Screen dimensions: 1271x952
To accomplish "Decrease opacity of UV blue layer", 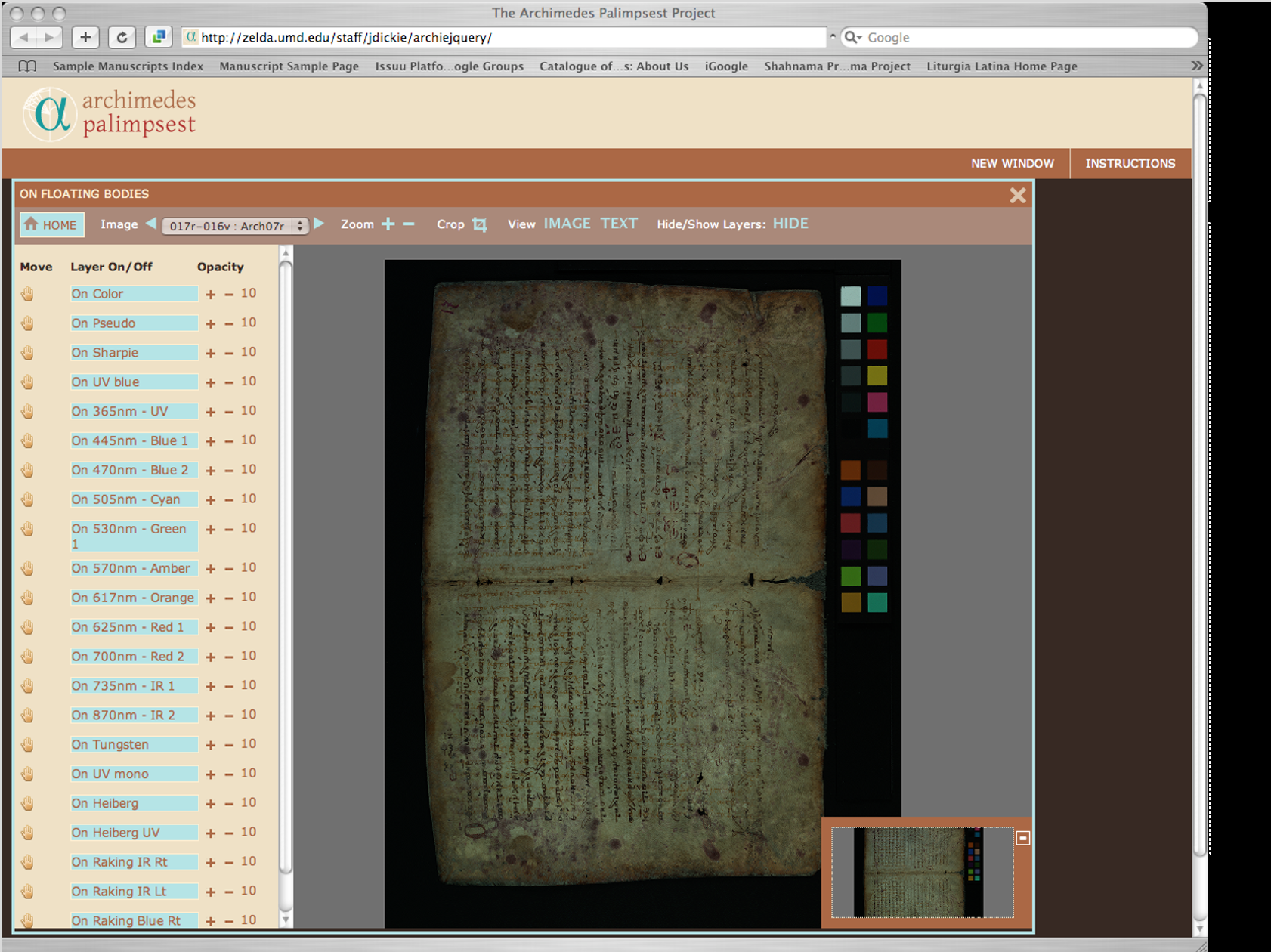I will tap(229, 383).
